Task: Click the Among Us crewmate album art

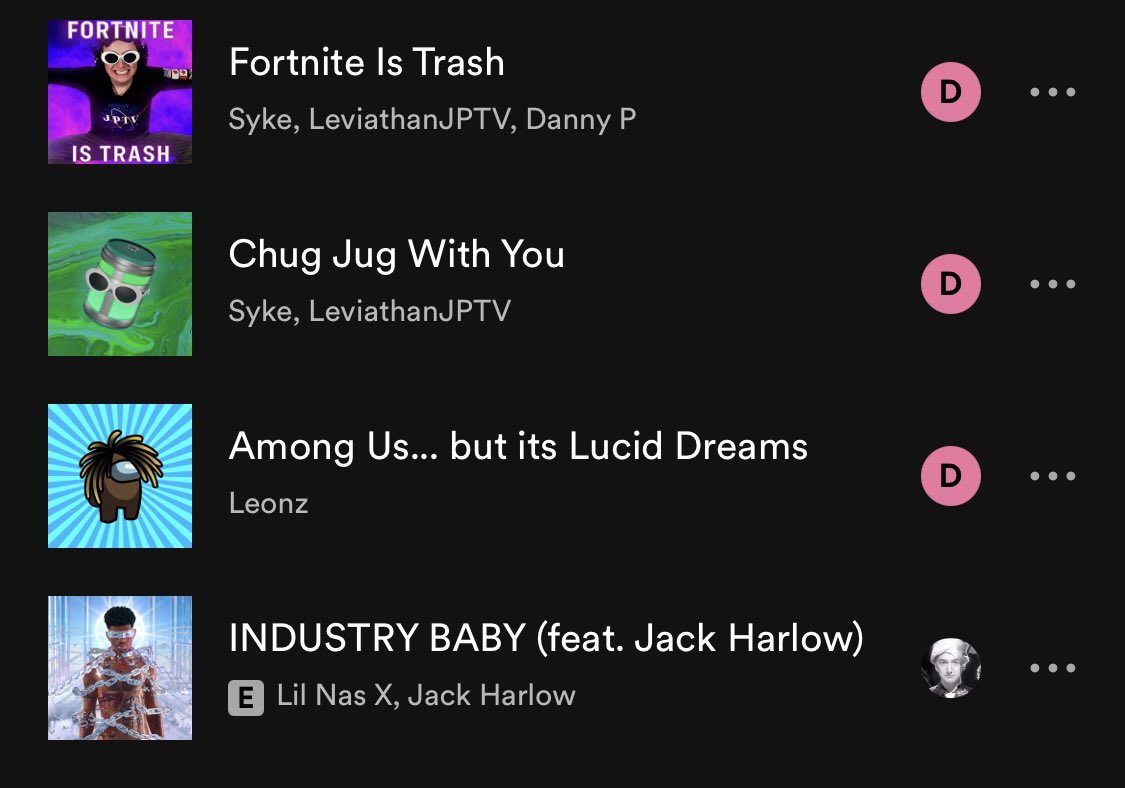Action: 120,476
